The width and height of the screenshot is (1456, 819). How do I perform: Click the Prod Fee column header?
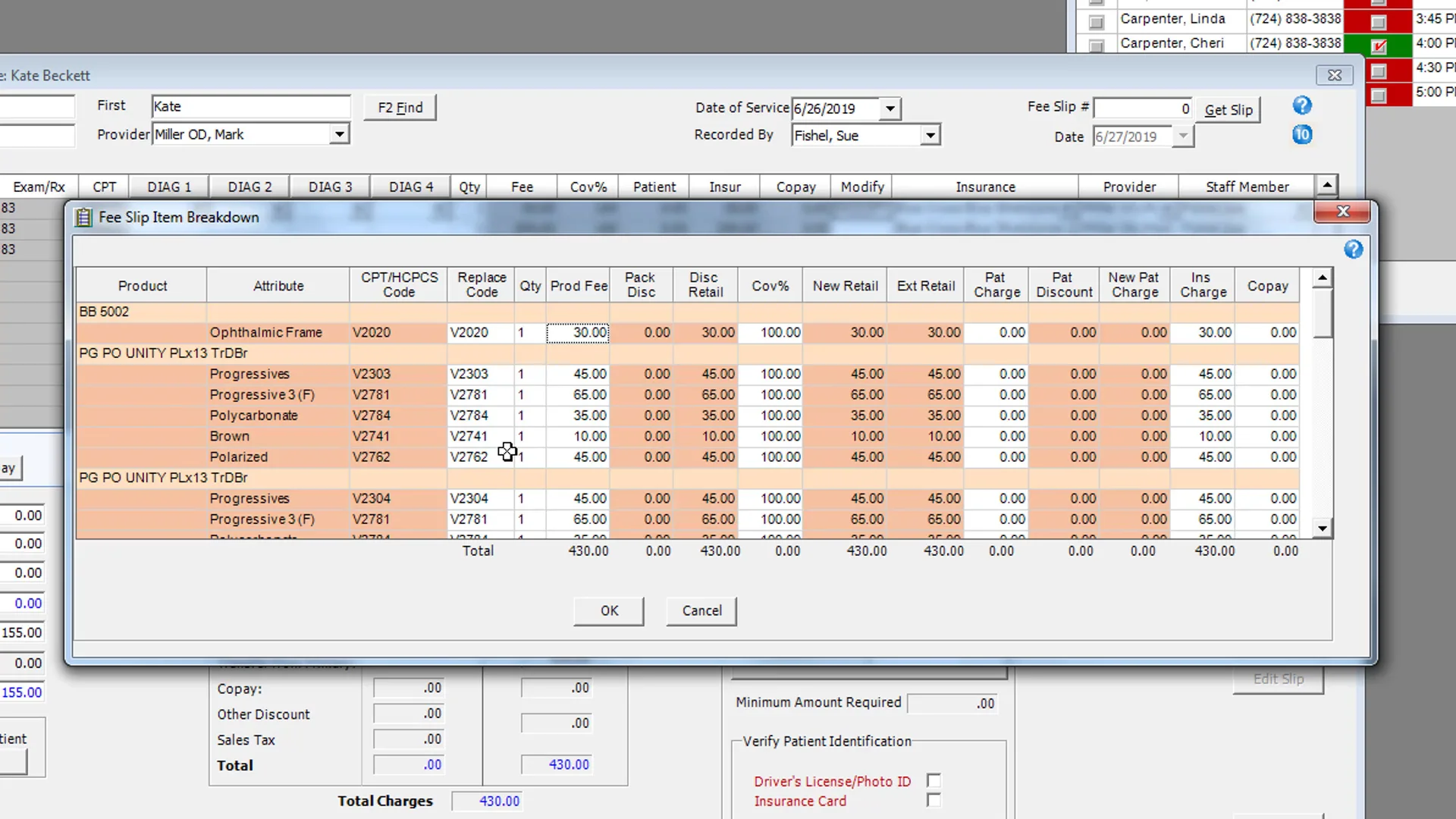[x=579, y=286]
